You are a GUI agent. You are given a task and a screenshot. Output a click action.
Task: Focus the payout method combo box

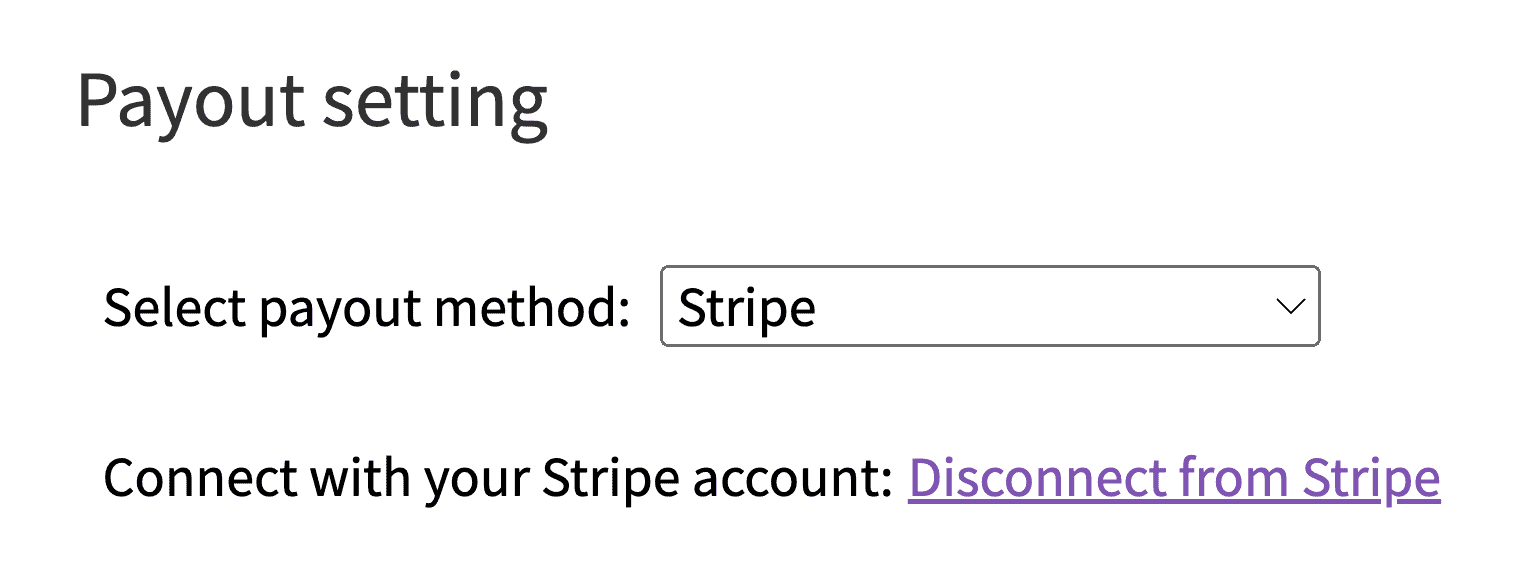[990, 306]
